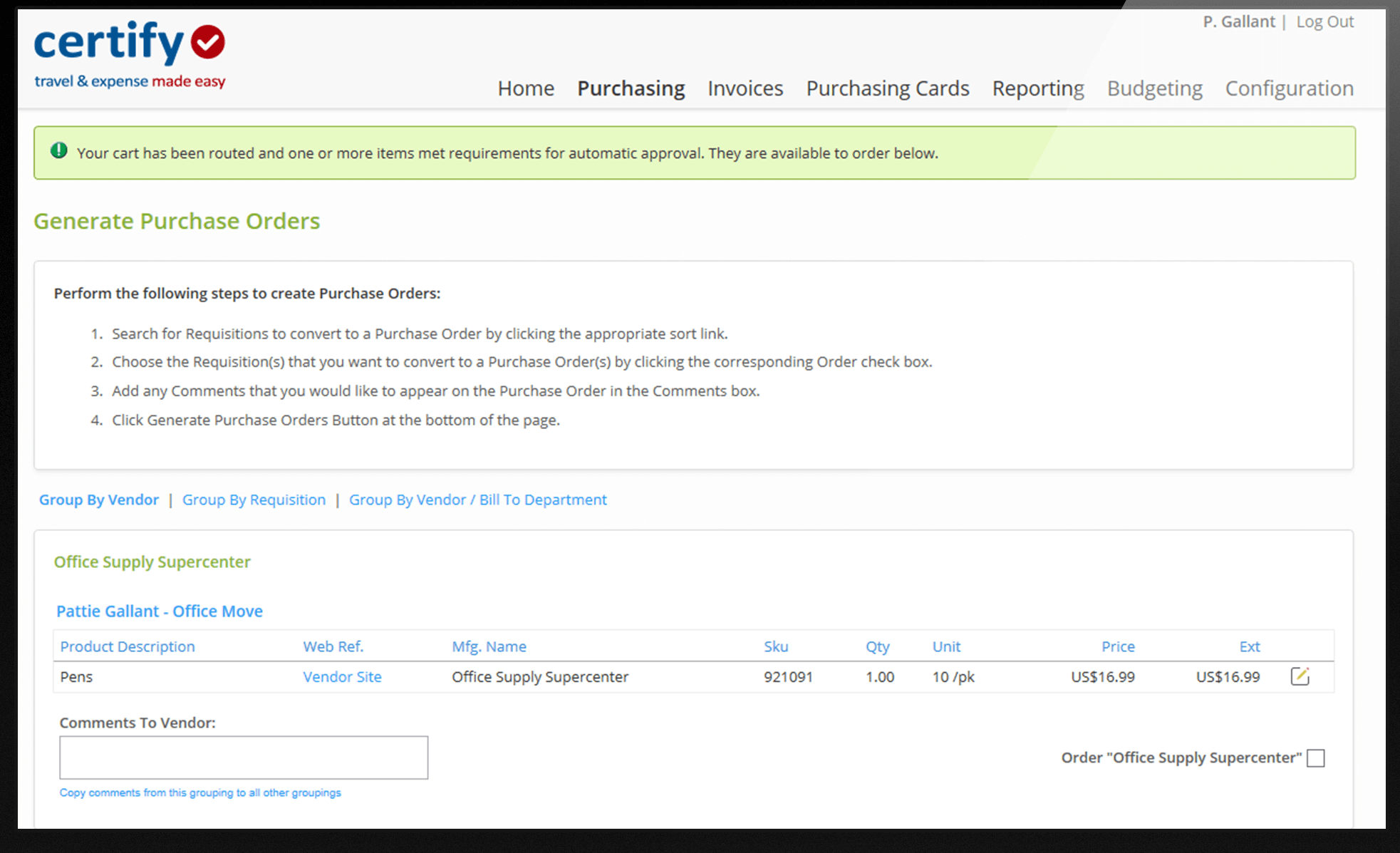The width and height of the screenshot is (1400, 853).
Task: Check the Order "Office Supply Supercenter" checkbox
Action: pyautogui.click(x=1316, y=758)
